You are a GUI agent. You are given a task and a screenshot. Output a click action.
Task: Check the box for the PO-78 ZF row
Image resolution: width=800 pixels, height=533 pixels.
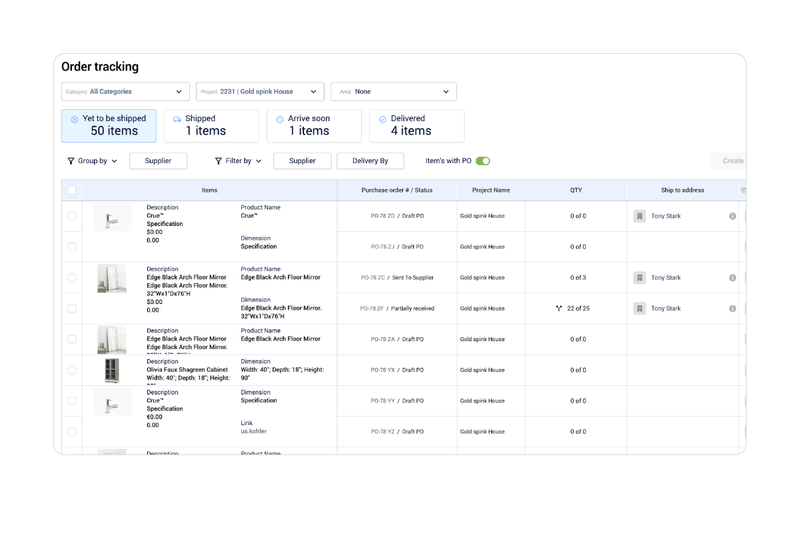pos(72,308)
